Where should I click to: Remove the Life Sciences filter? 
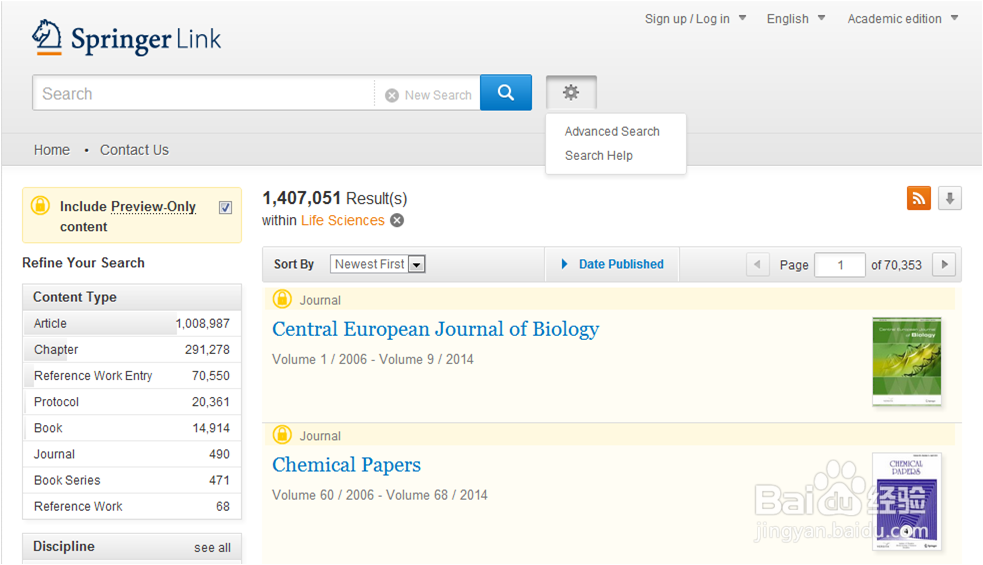[x=397, y=221]
